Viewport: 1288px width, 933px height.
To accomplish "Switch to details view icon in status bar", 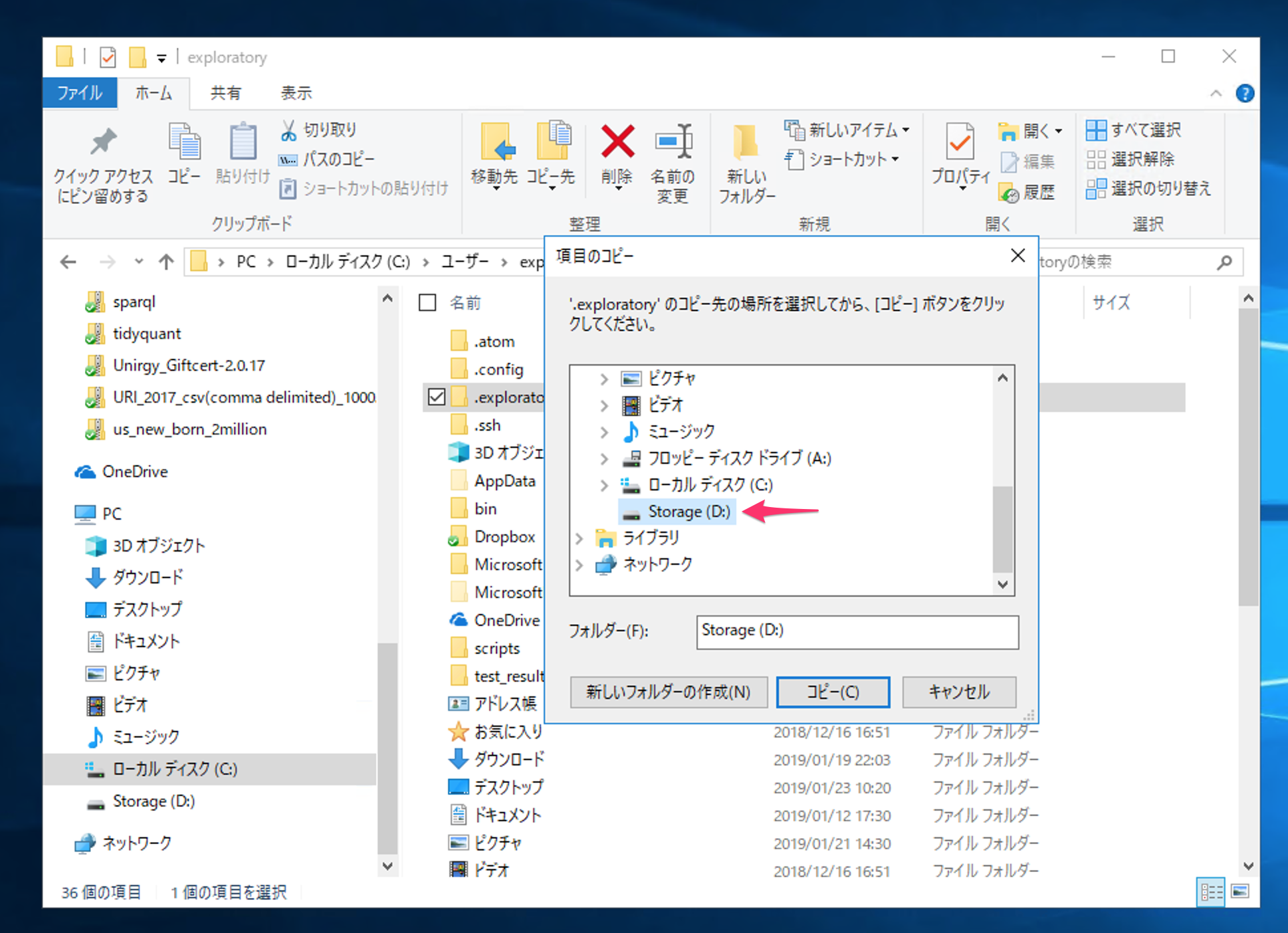I will (1212, 892).
